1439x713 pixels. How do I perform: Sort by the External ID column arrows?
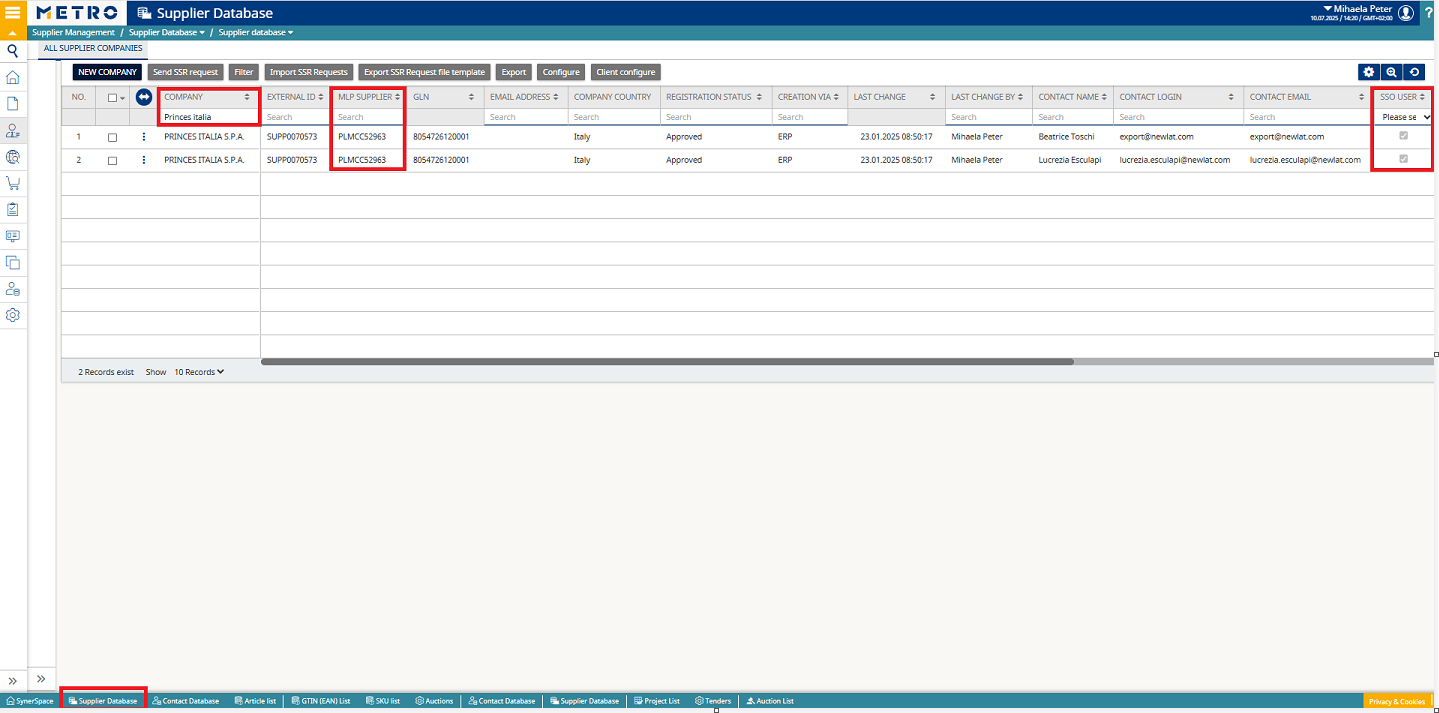[x=323, y=97]
